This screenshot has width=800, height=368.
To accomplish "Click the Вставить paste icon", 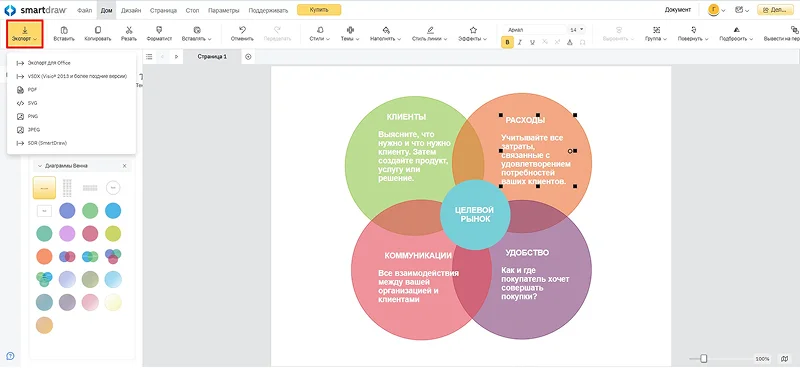I will 64,30.
